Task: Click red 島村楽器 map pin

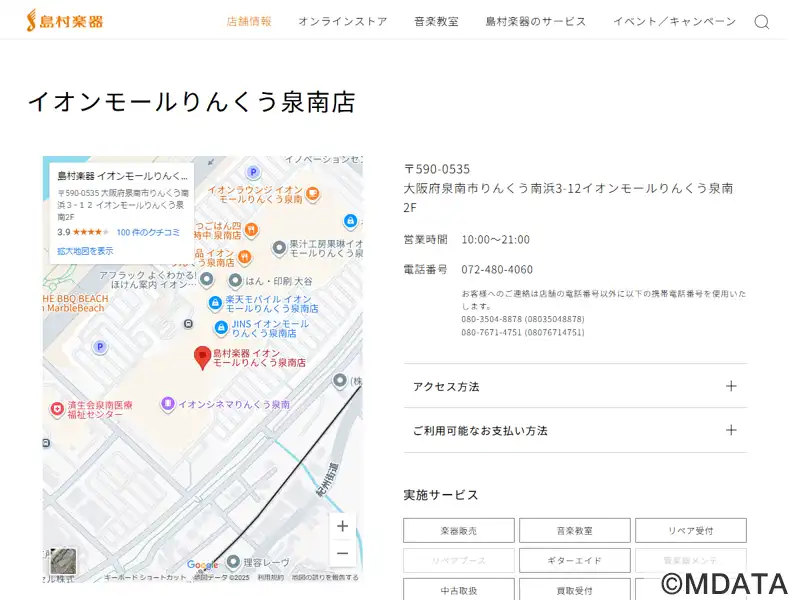Action: coord(203,358)
